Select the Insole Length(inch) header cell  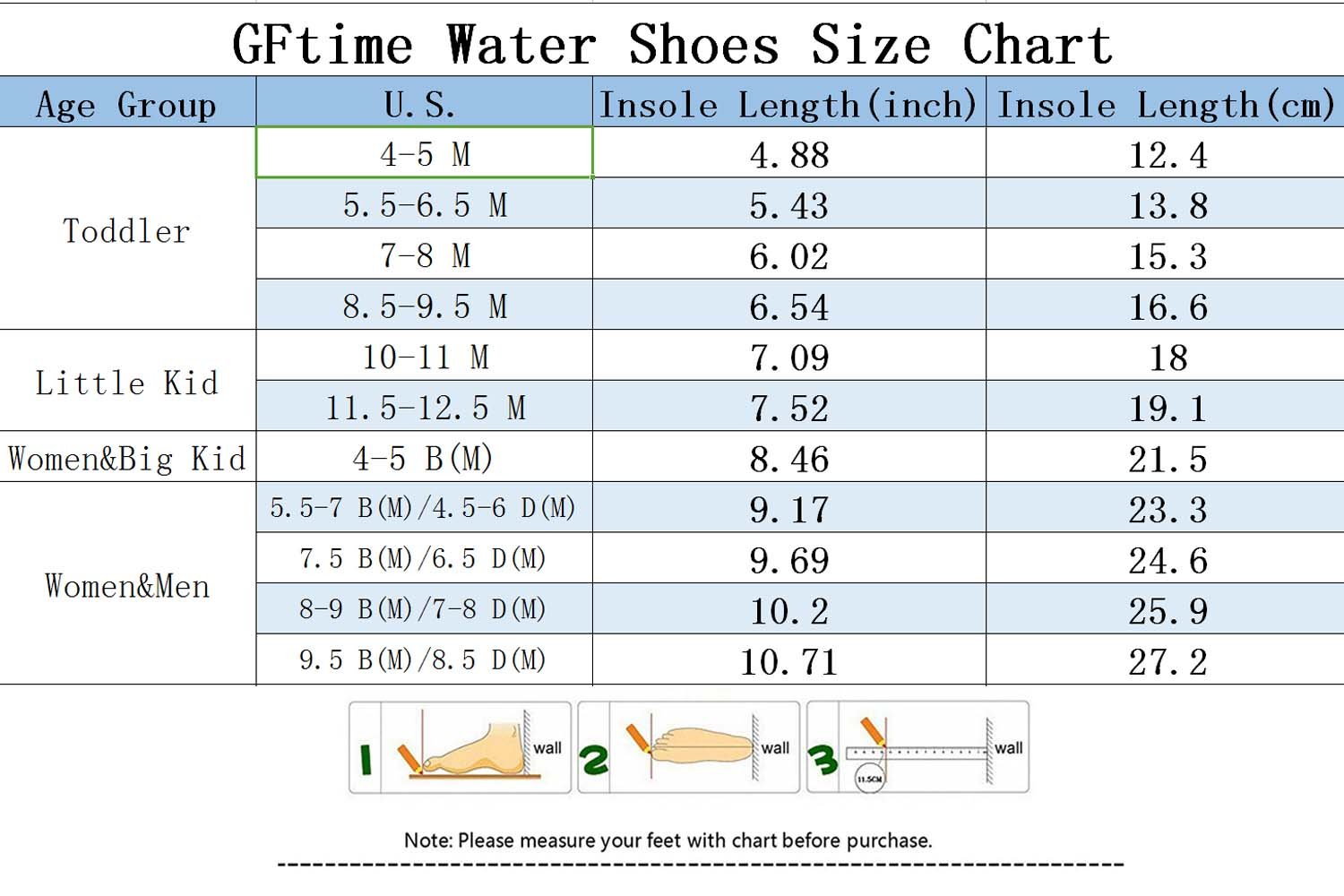click(x=788, y=103)
